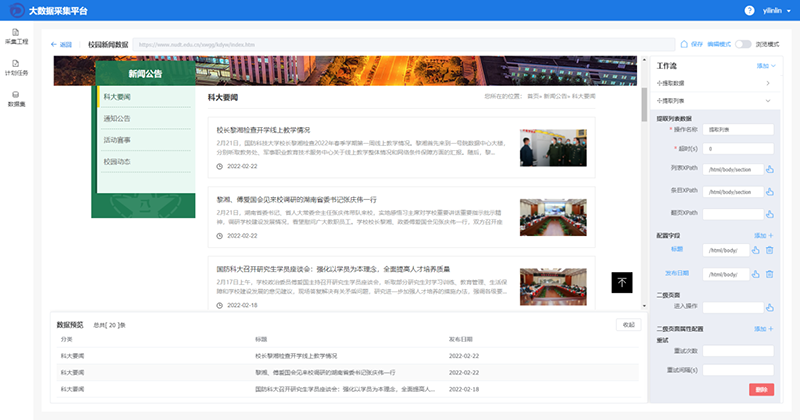Delete the 标题 field with trash icon

coord(769,250)
